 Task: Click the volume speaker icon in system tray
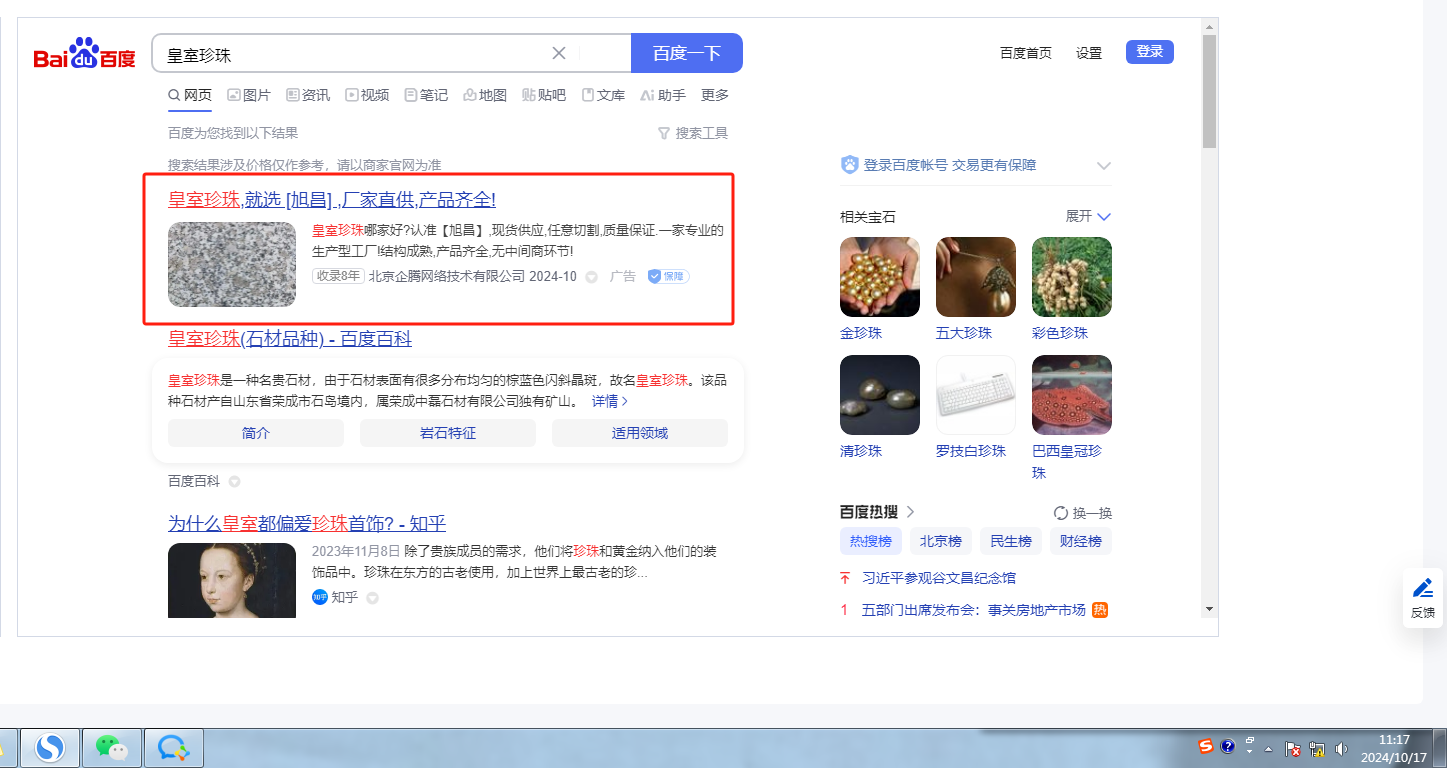point(1341,748)
